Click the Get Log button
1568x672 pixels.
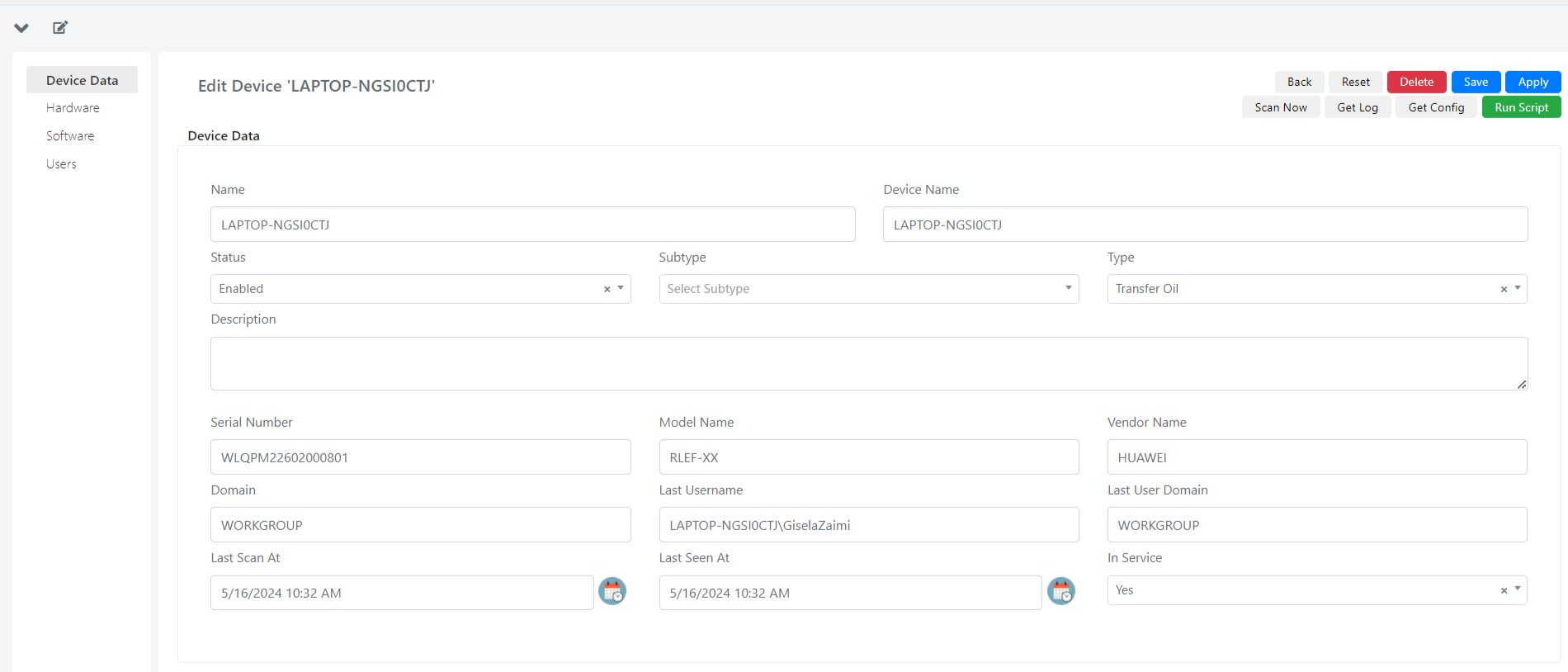click(1358, 107)
